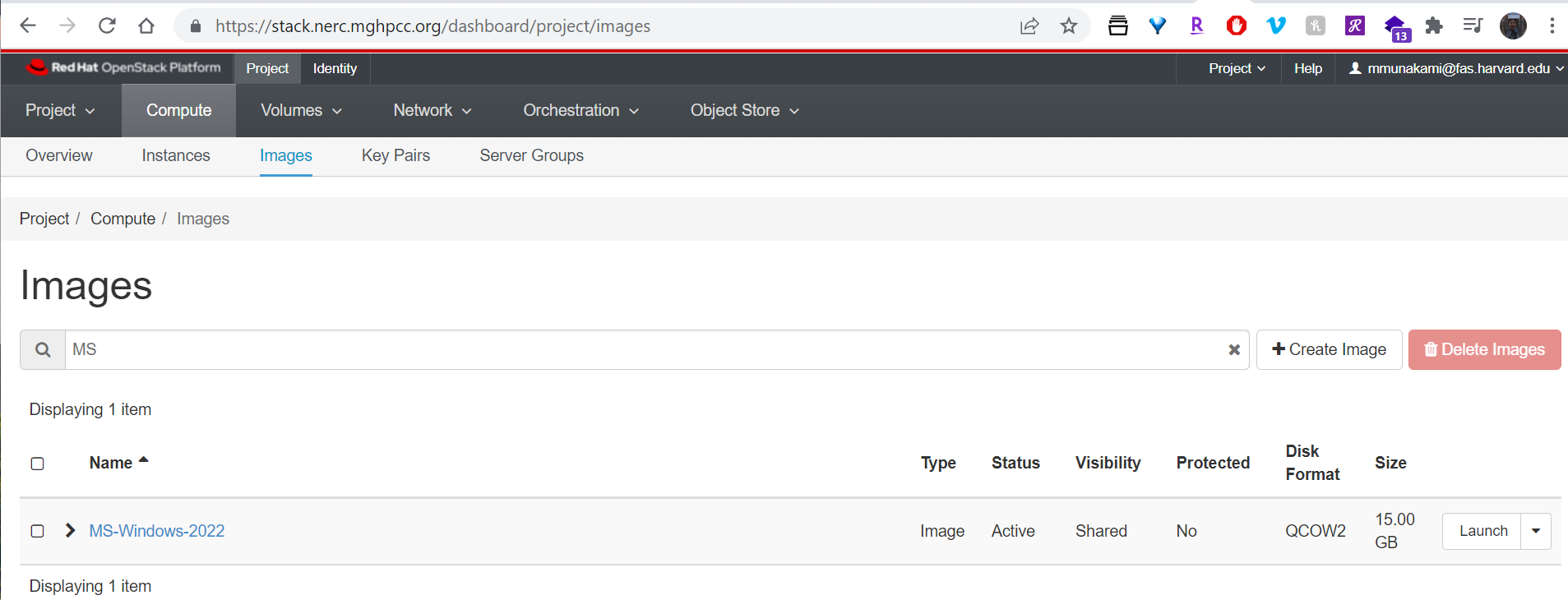This screenshot has width=1568, height=600.
Task: Click the blue V extension icon
Action: (x=1276, y=25)
